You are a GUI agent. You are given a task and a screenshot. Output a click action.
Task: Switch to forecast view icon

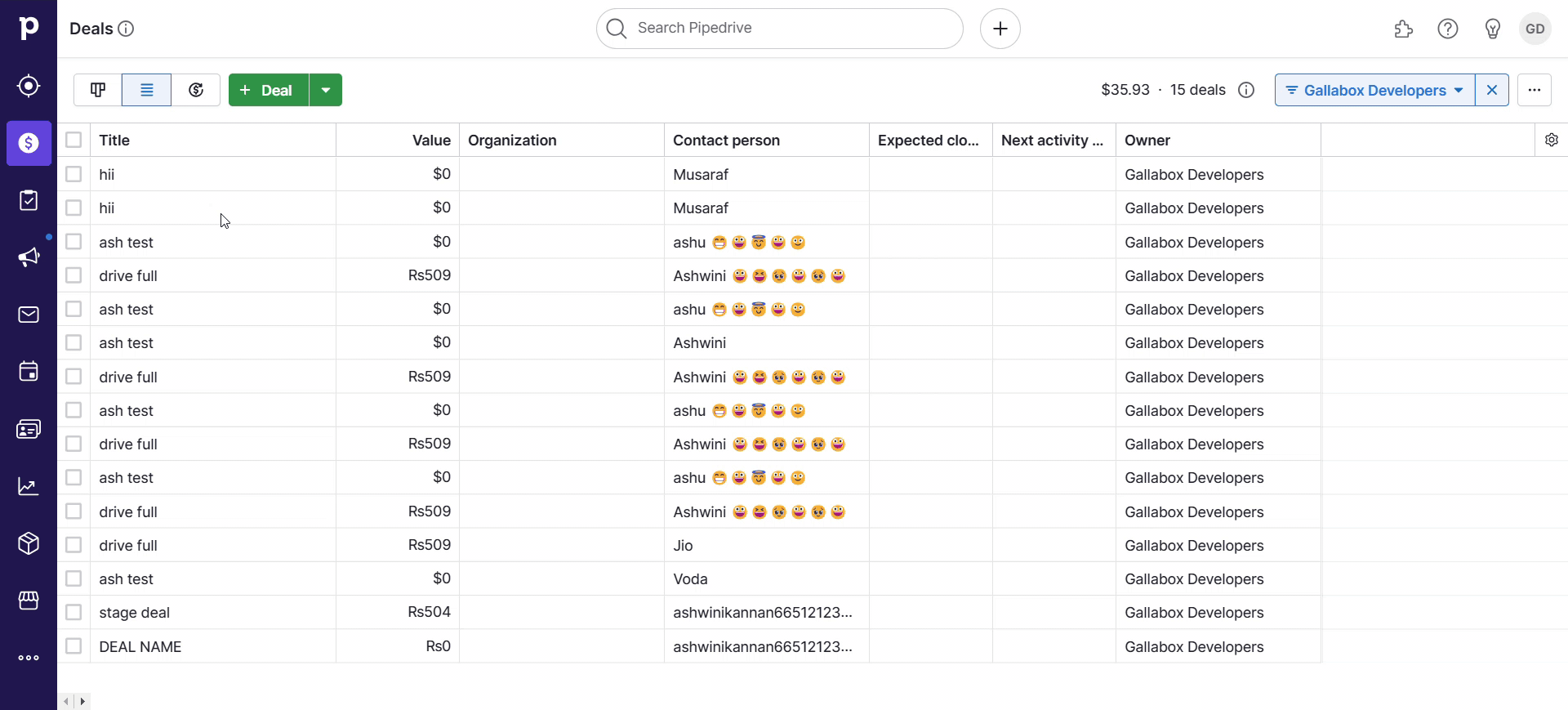click(x=196, y=90)
